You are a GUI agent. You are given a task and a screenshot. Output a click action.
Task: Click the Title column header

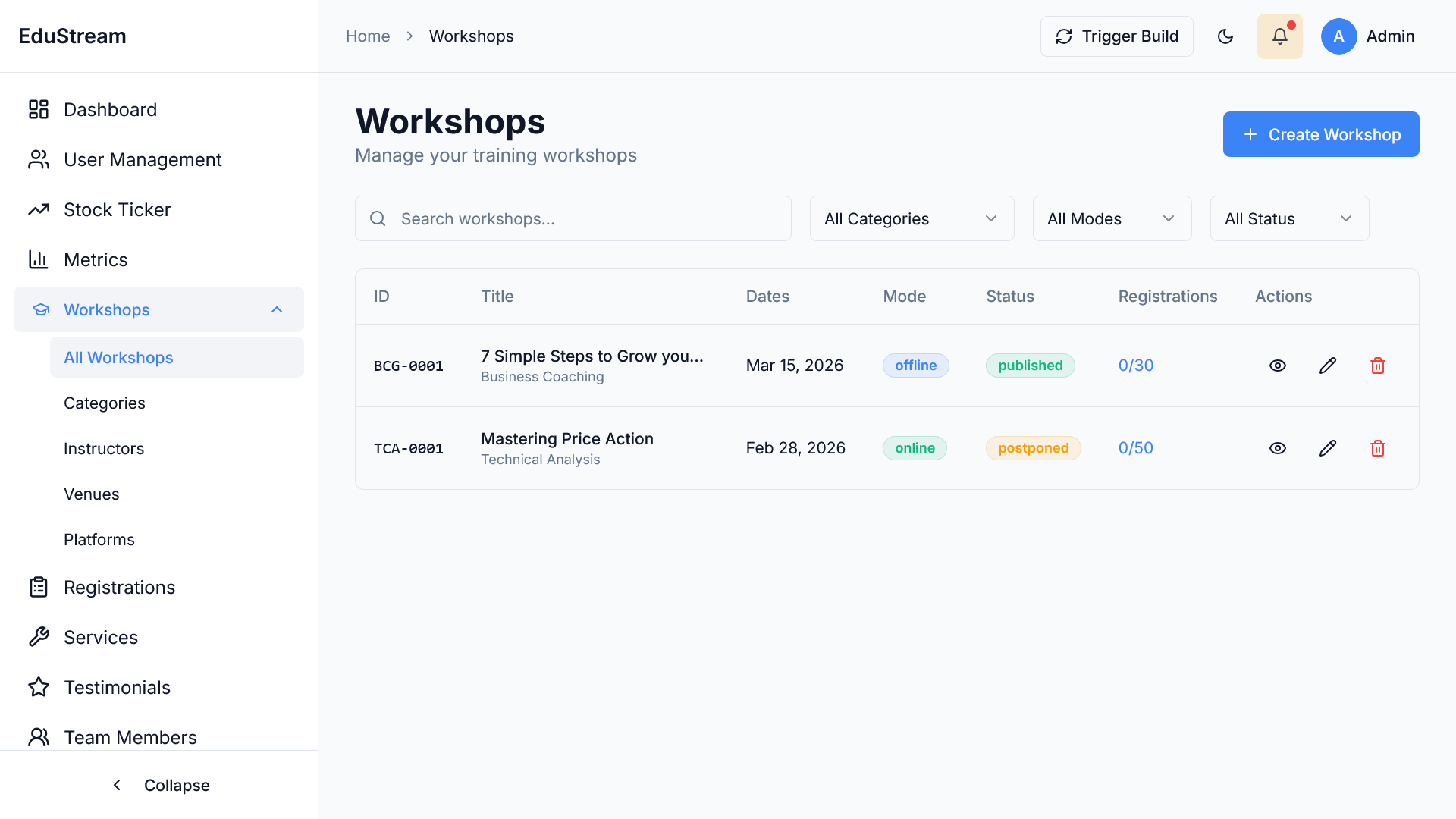[x=497, y=297]
